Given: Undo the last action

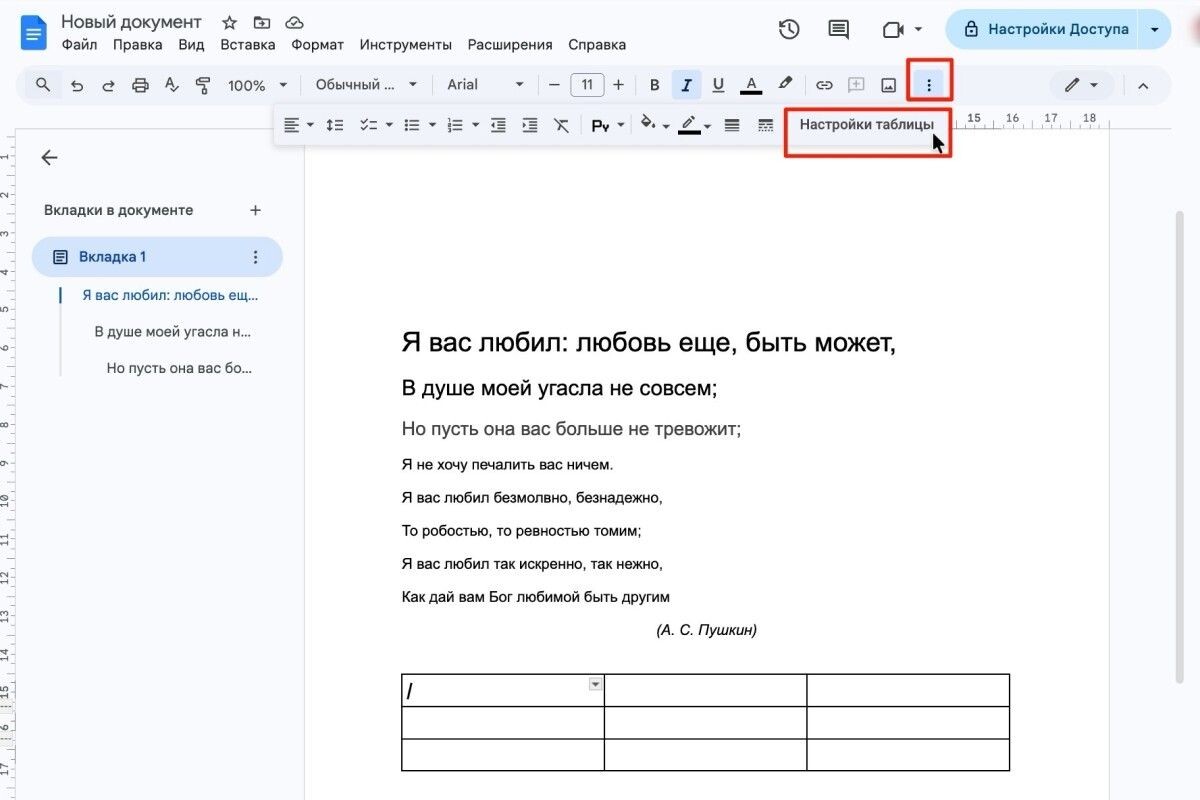Looking at the screenshot, I should point(77,86).
